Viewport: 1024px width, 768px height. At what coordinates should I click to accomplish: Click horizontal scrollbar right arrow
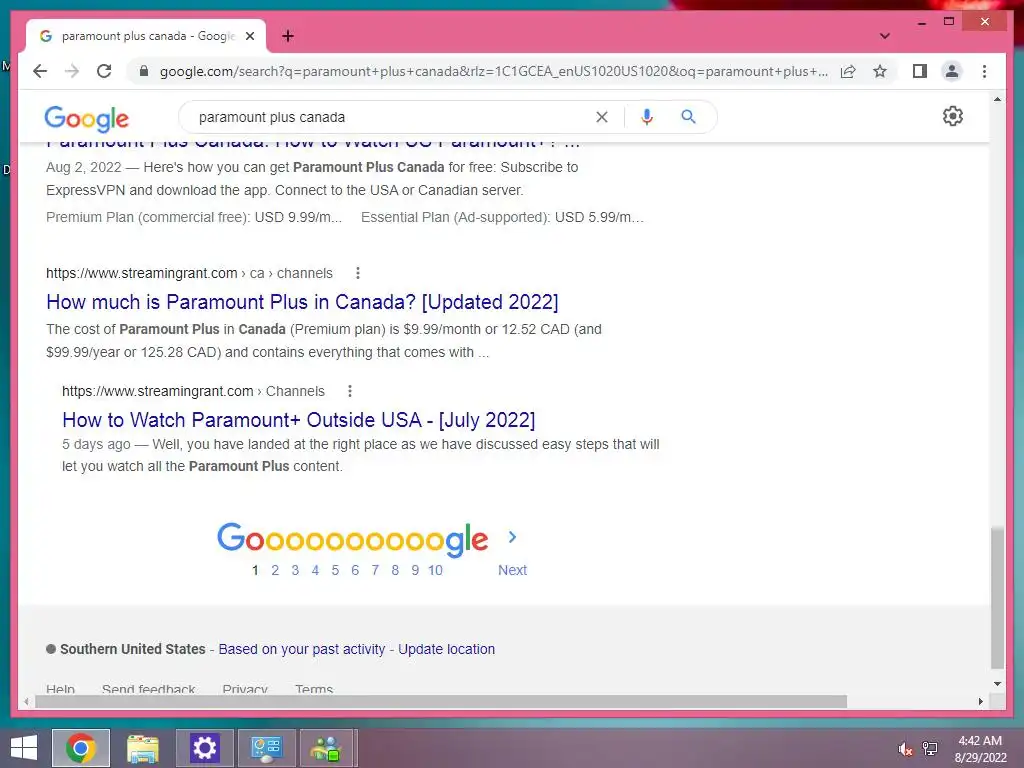coord(980,701)
